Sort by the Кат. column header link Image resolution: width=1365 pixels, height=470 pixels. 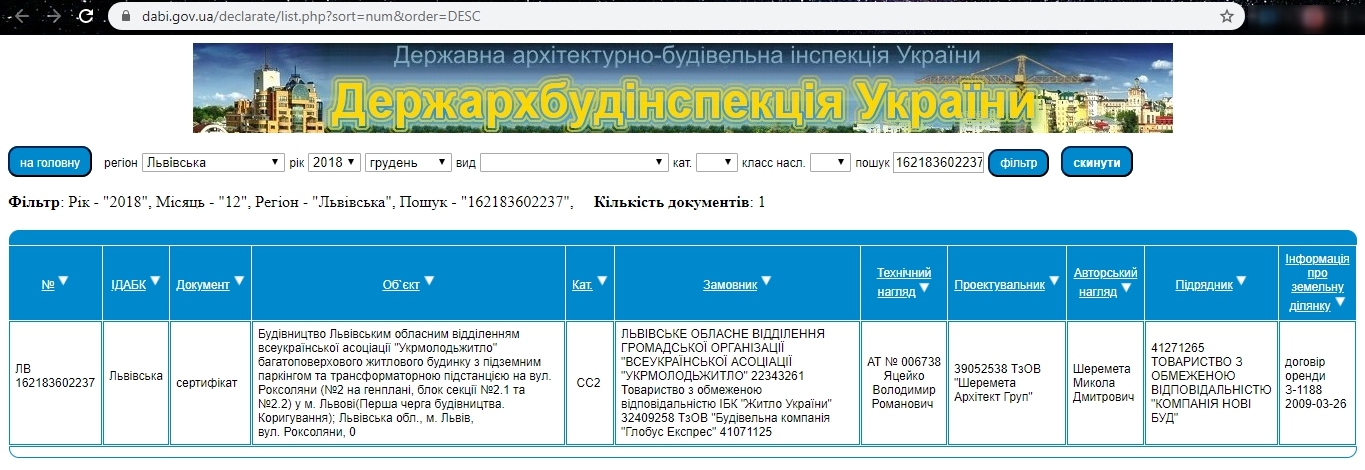[x=582, y=285]
